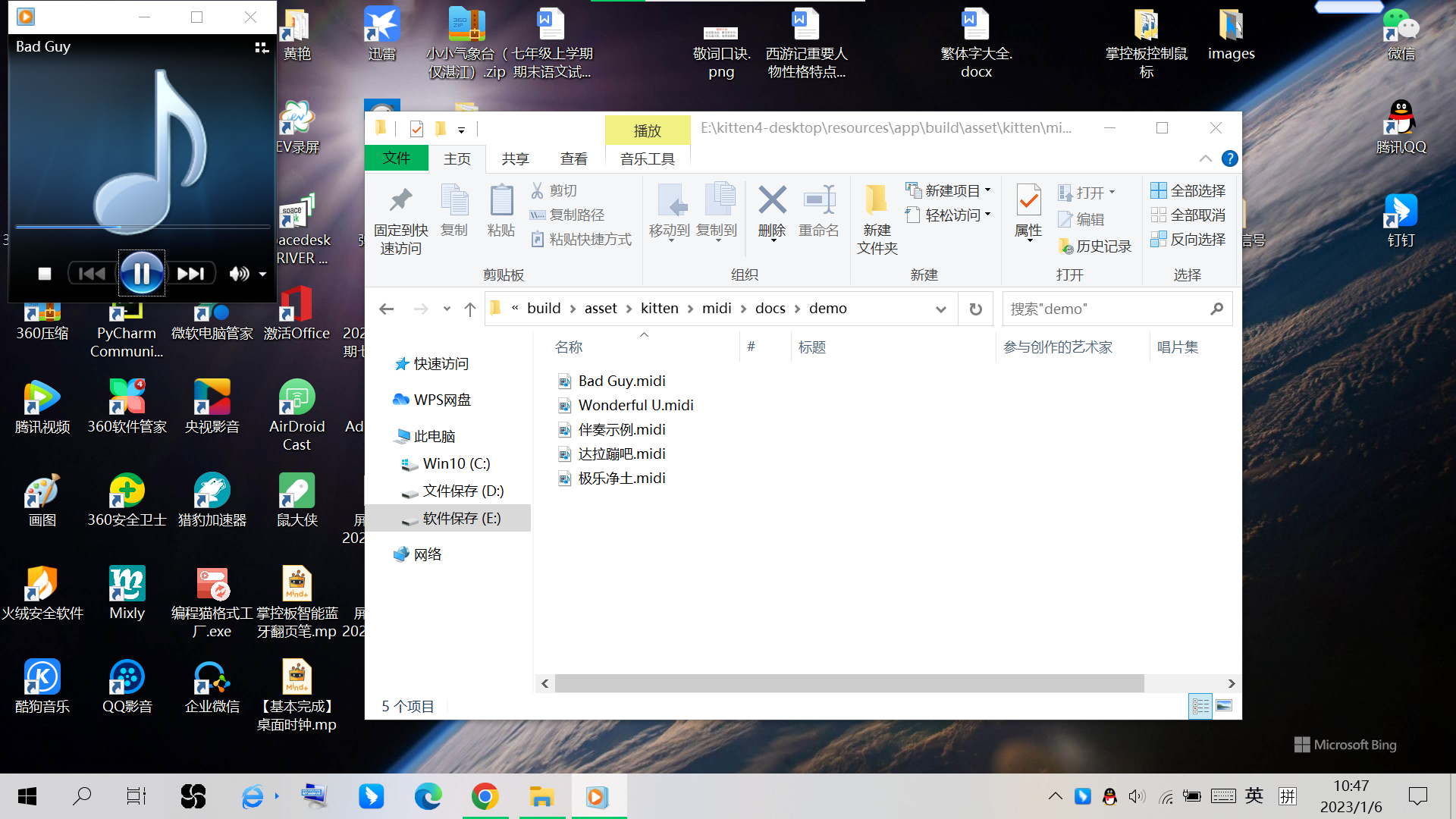Go back in File Explorer
The image size is (1456, 819).
click(x=386, y=309)
